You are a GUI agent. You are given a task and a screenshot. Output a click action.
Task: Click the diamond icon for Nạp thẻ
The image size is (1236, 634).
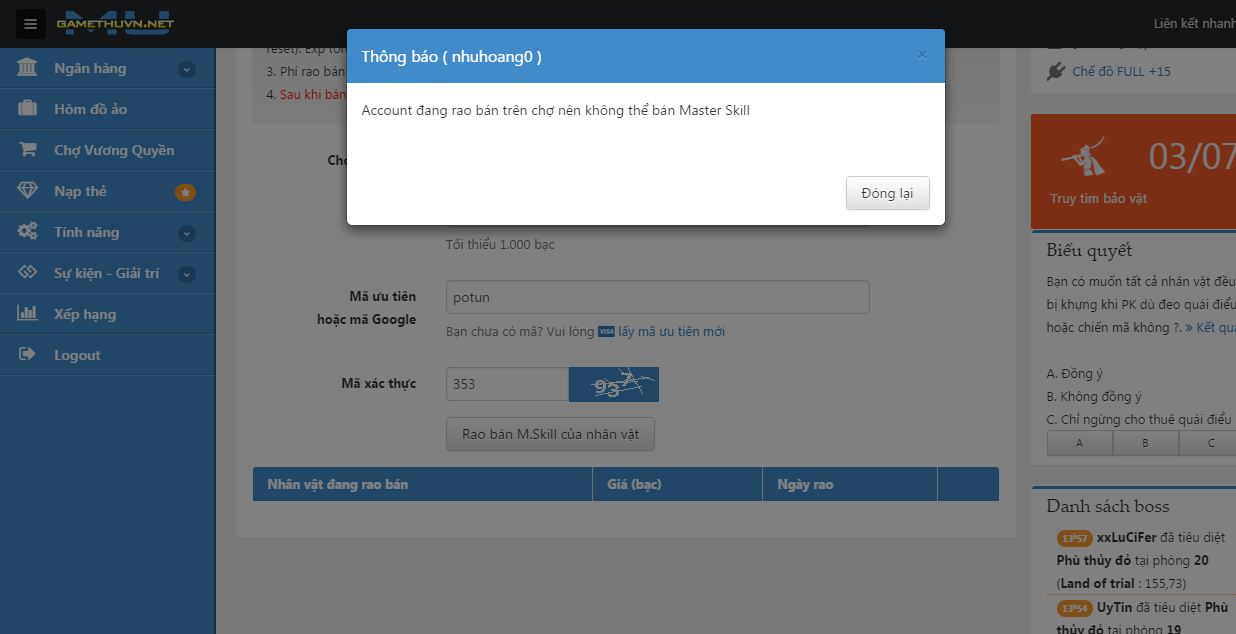(x=28, y=191)
